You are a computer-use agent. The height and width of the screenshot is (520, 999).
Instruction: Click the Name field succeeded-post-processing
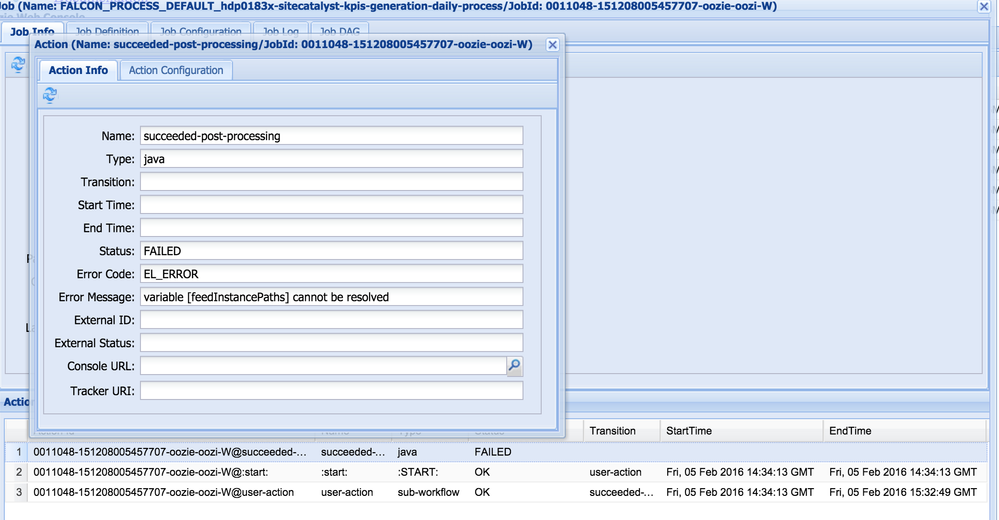tap(331, 136)
